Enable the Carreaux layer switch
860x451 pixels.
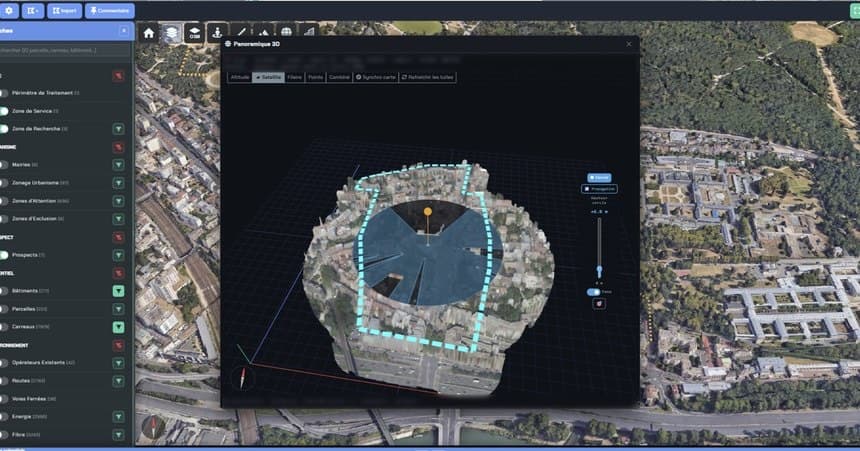point(3,327)
